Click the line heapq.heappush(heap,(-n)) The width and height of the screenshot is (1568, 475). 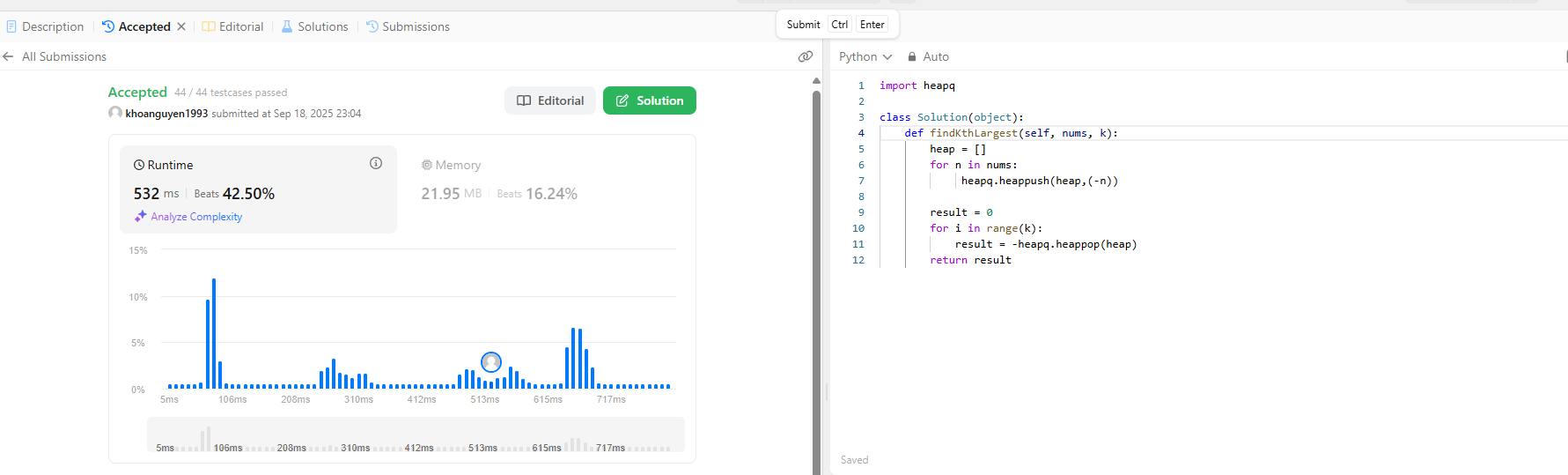coord(1040,181)
